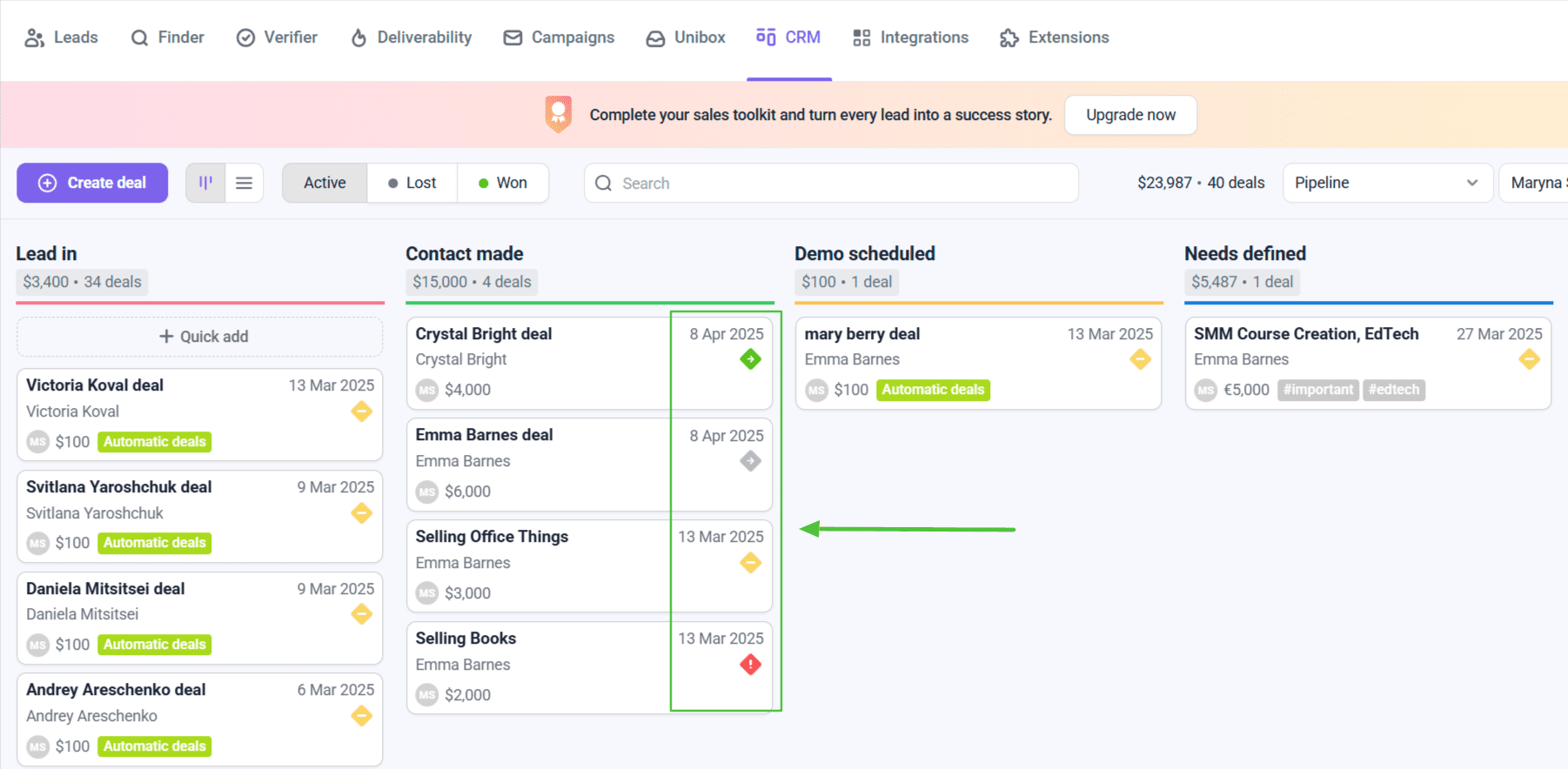This screenshot has width=1568, height=769.
Task: Click yellow status icon on mary berry deal
Action: (x=1140, y=359)
